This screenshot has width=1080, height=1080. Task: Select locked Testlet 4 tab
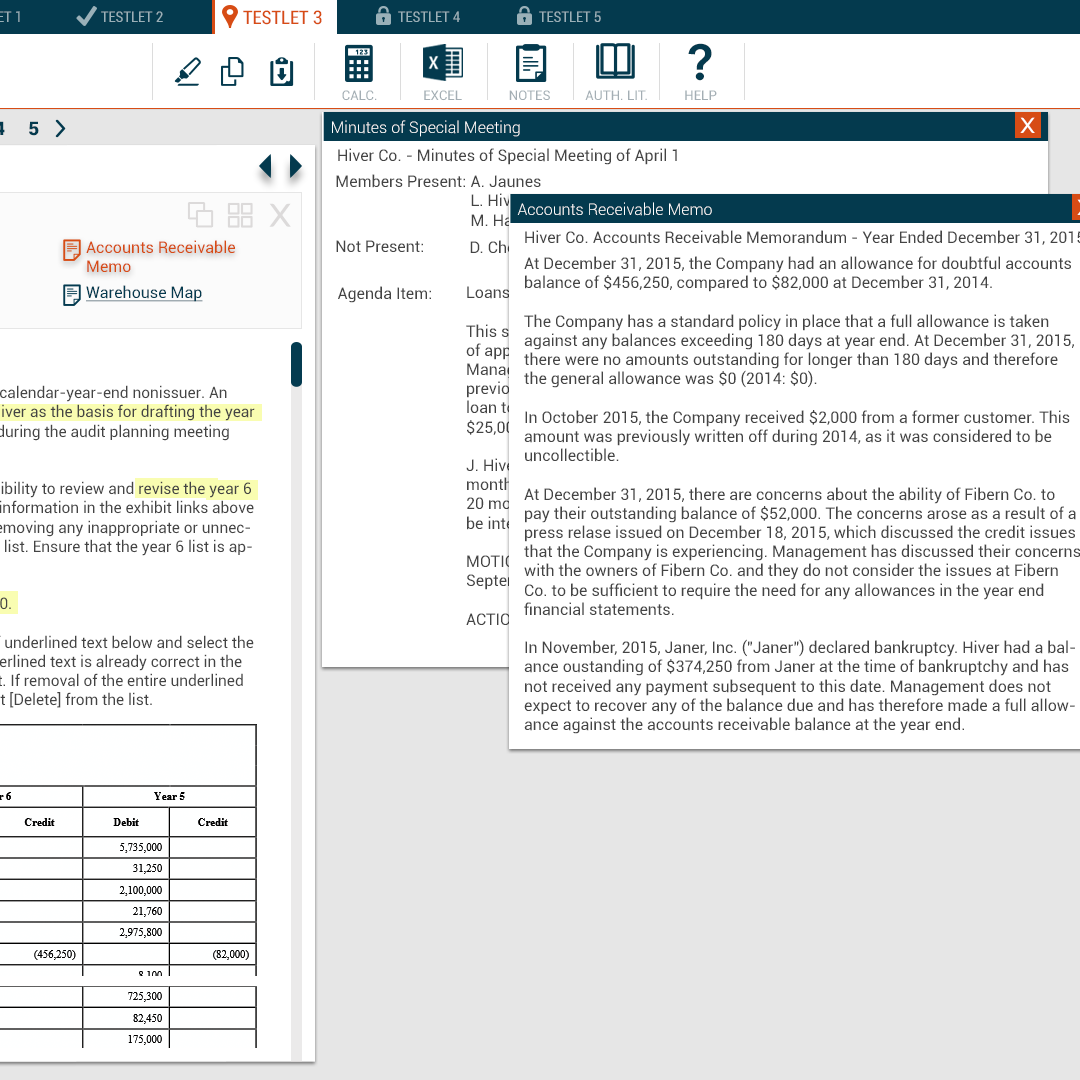418,17
